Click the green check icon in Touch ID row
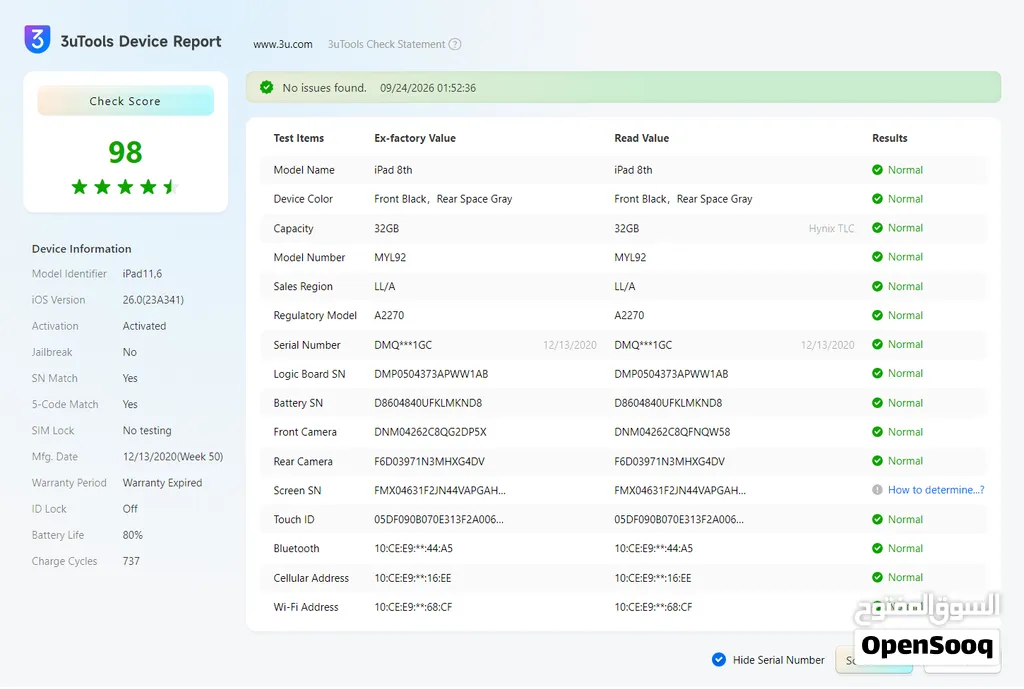The image size is (1024, 689). coord(877,519)
